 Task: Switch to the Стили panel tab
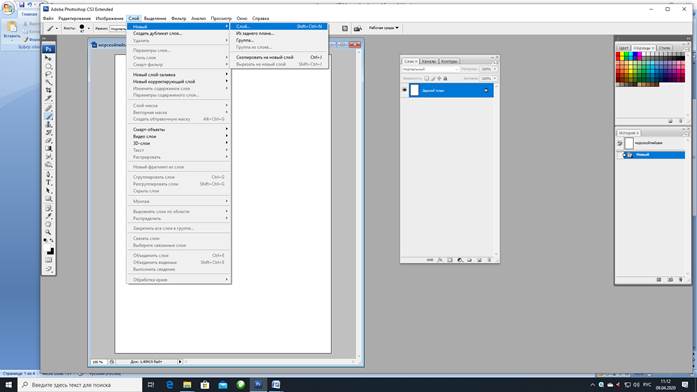point(665,48)
